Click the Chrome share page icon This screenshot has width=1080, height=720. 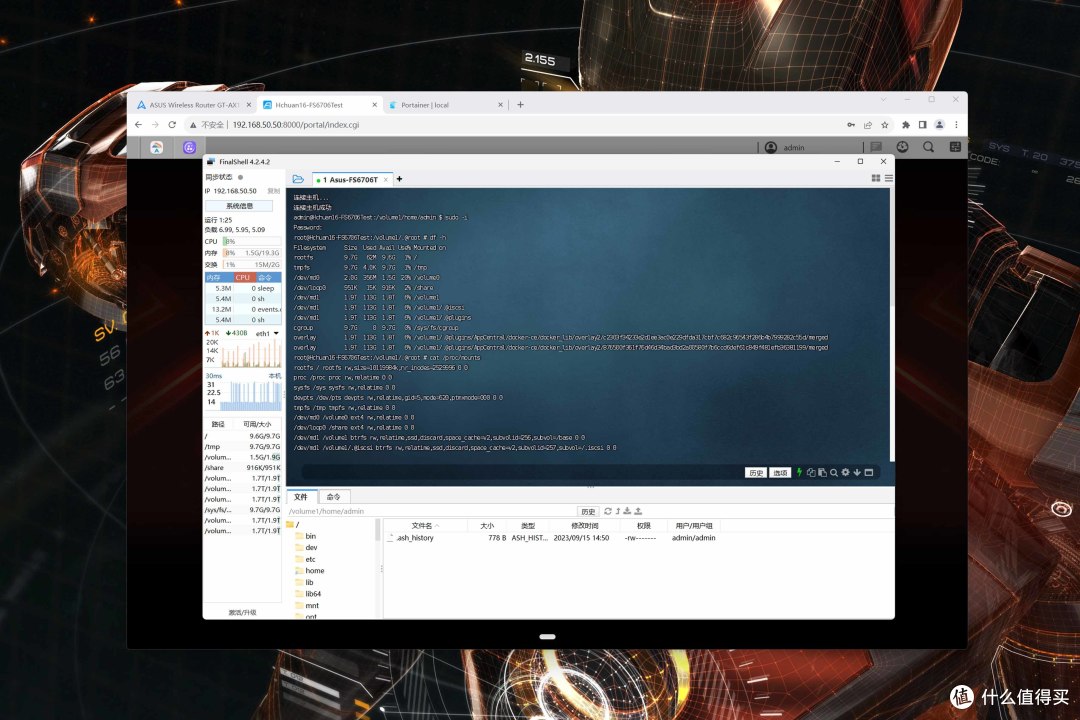click(x=868, y=125)
